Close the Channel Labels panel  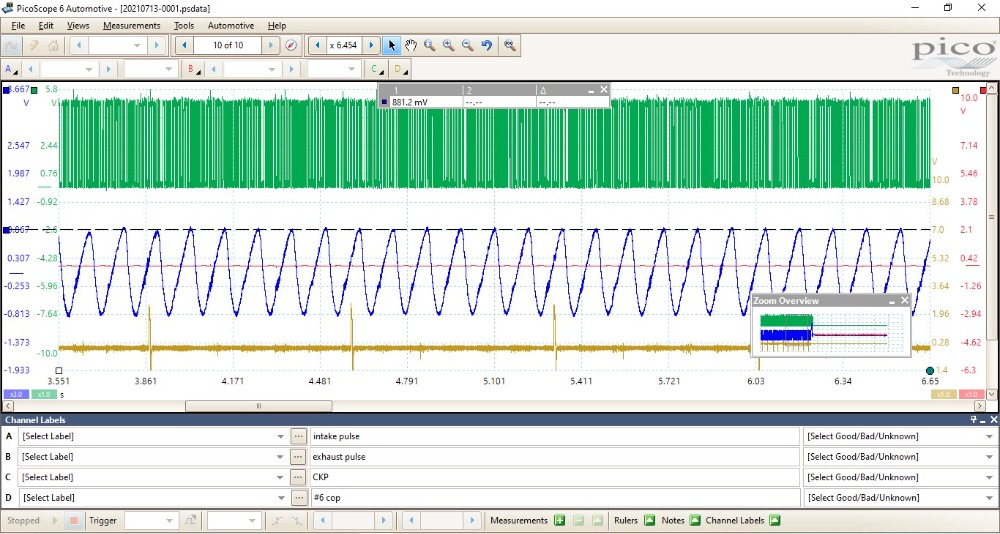pyautogui.click(x=994, y=420)
